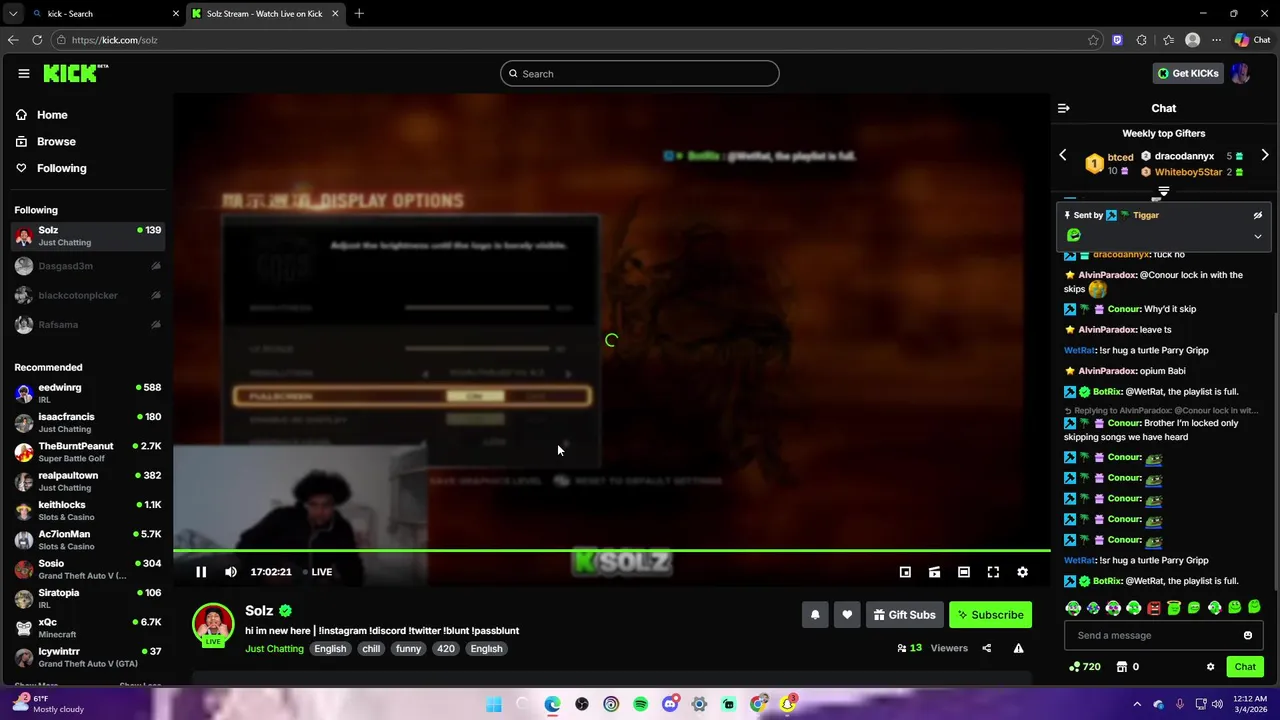Open Solz in Following list
The height and width of the screenshot is (720, 1280).
coord(88,236)
